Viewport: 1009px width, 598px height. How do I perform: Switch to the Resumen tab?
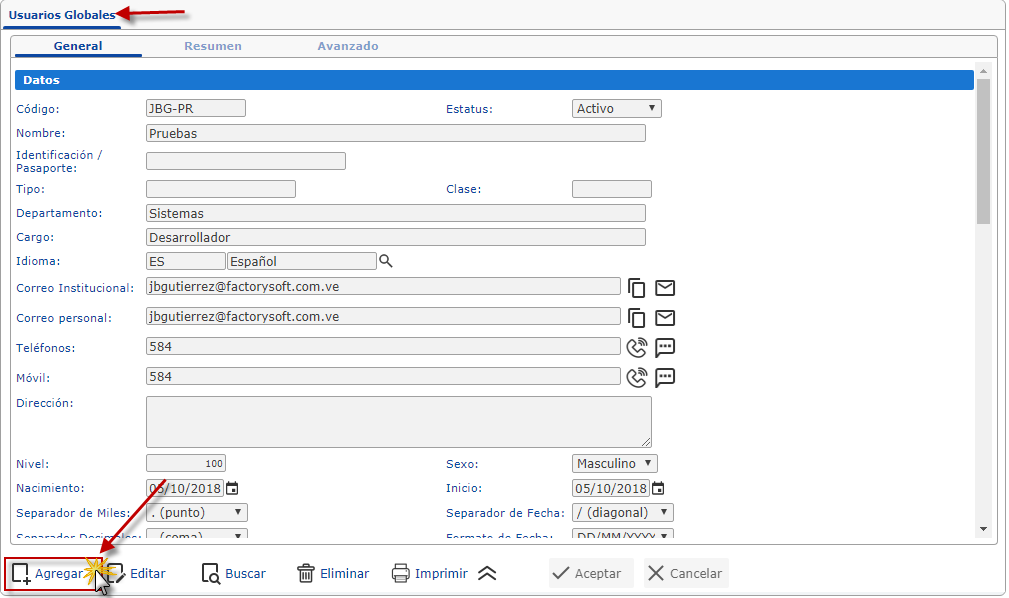click(213, 46)
